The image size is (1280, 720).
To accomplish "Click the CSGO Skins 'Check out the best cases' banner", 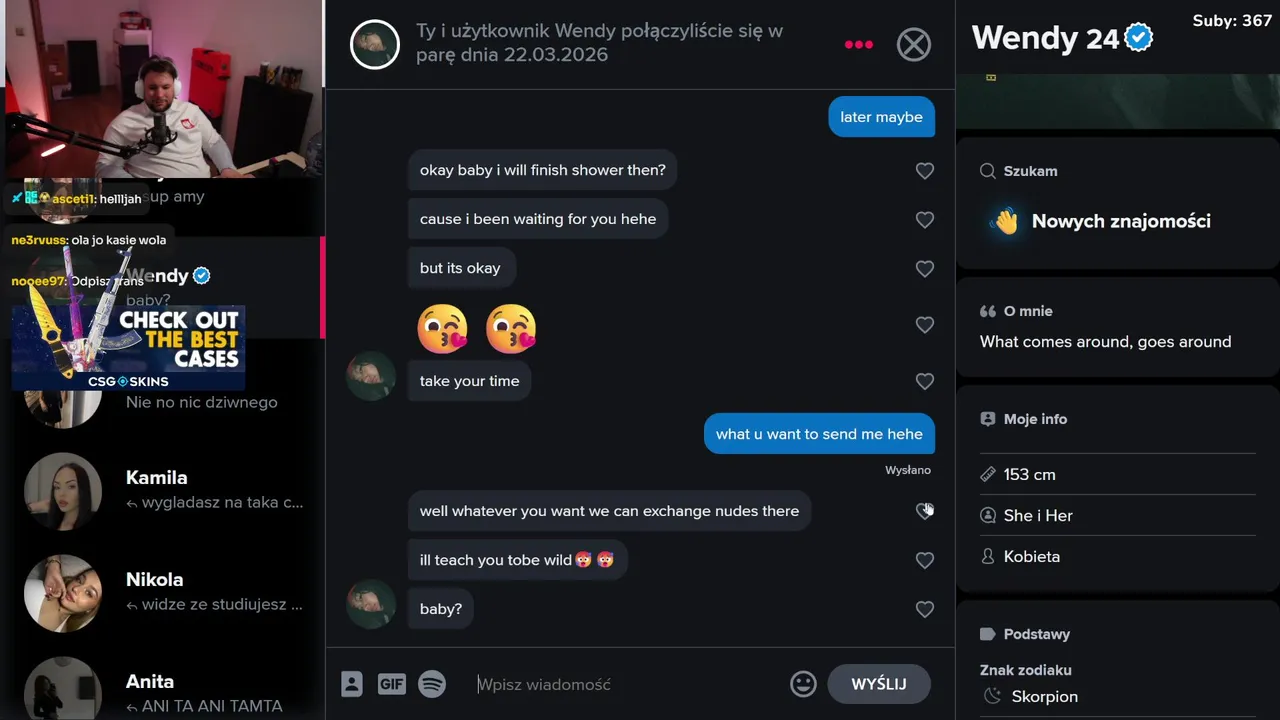I will click(128, 346).
